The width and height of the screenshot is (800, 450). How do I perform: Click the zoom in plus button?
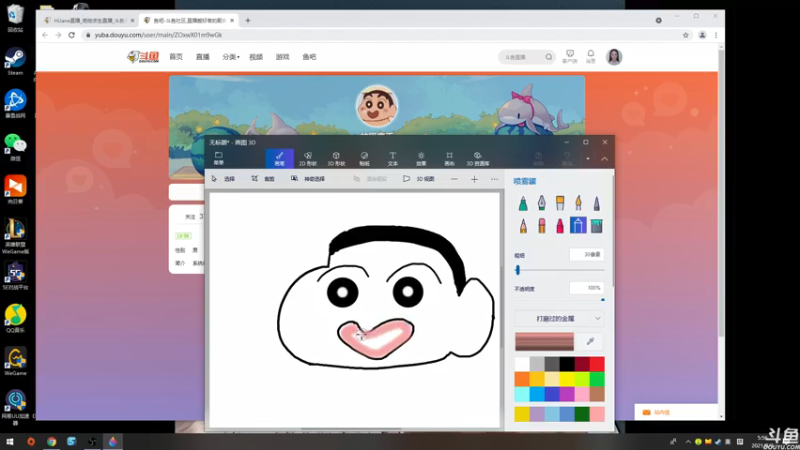tap(474, 179)
